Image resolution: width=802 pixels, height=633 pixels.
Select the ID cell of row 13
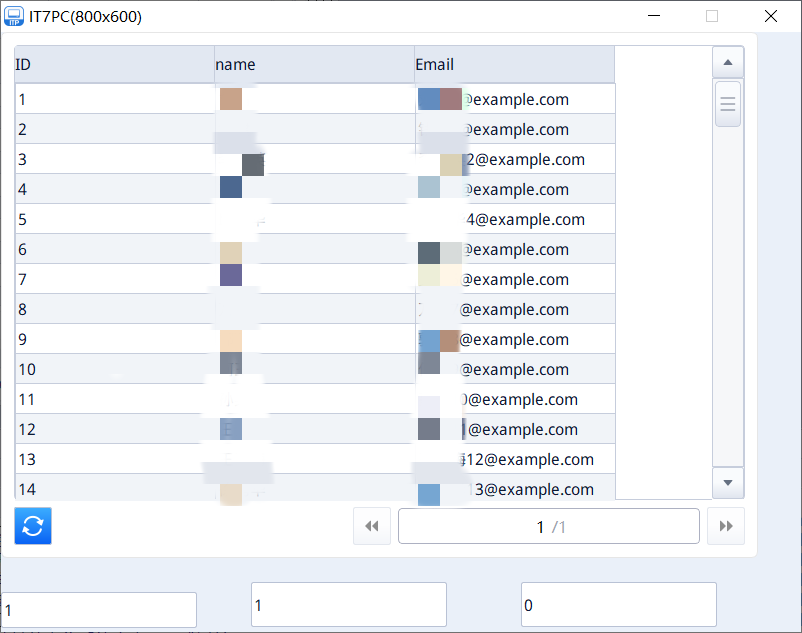(x=115, y=459)
